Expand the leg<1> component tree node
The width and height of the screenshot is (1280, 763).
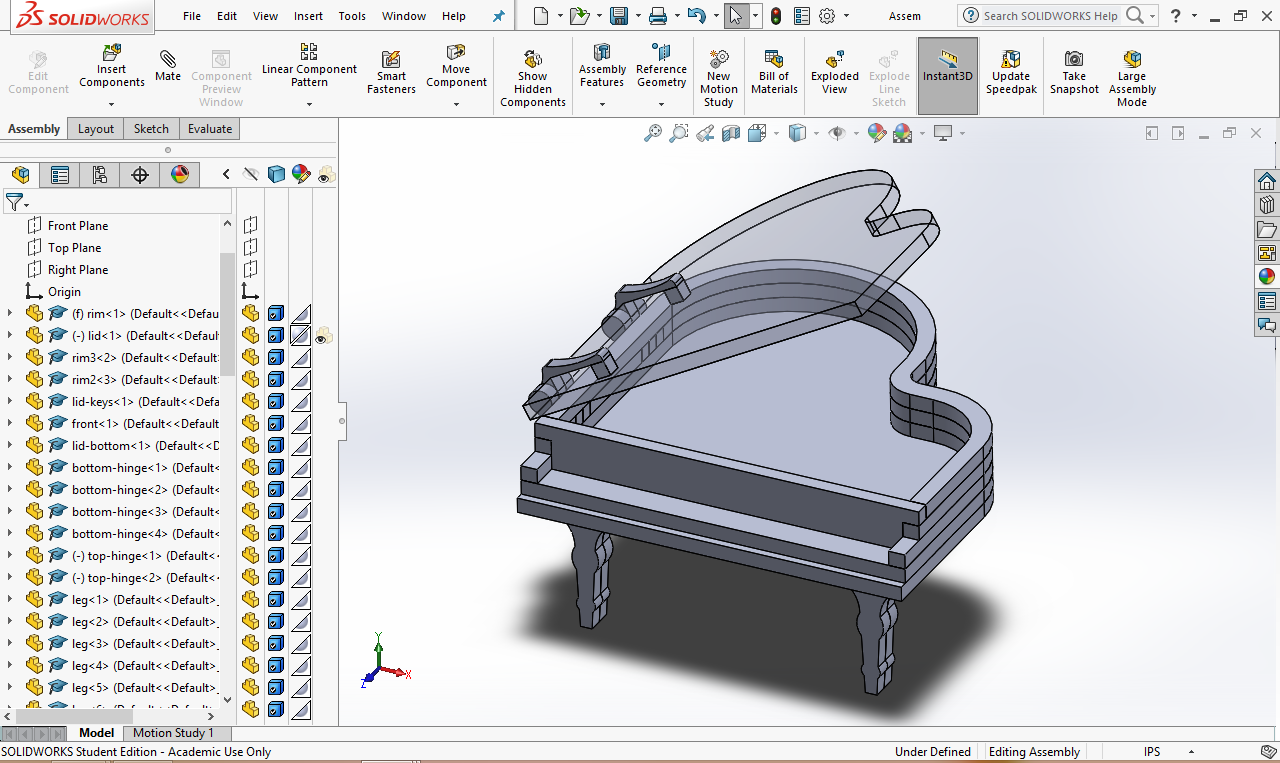click(x=10, y=600)
